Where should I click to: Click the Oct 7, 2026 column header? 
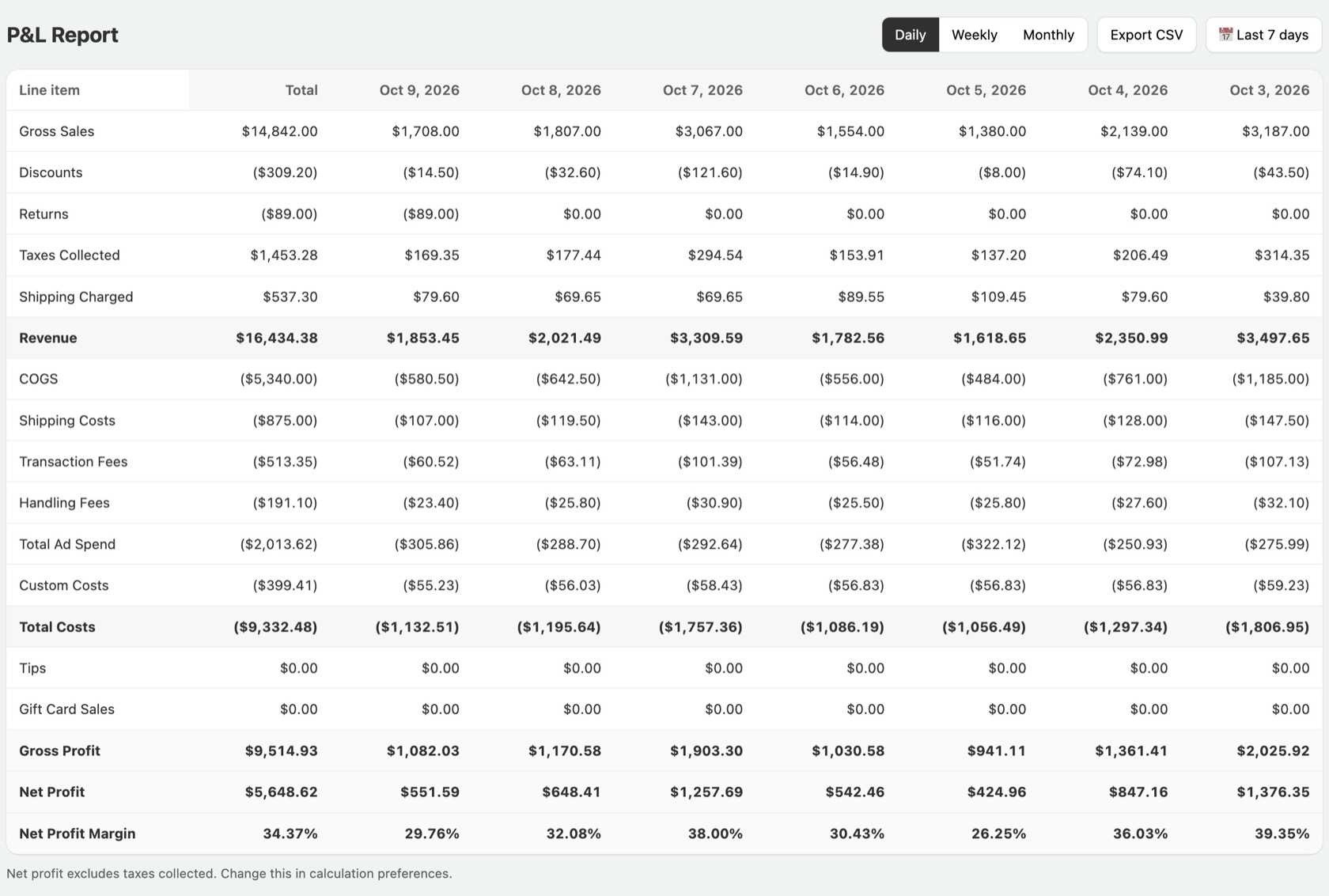(x=702, y=90)
